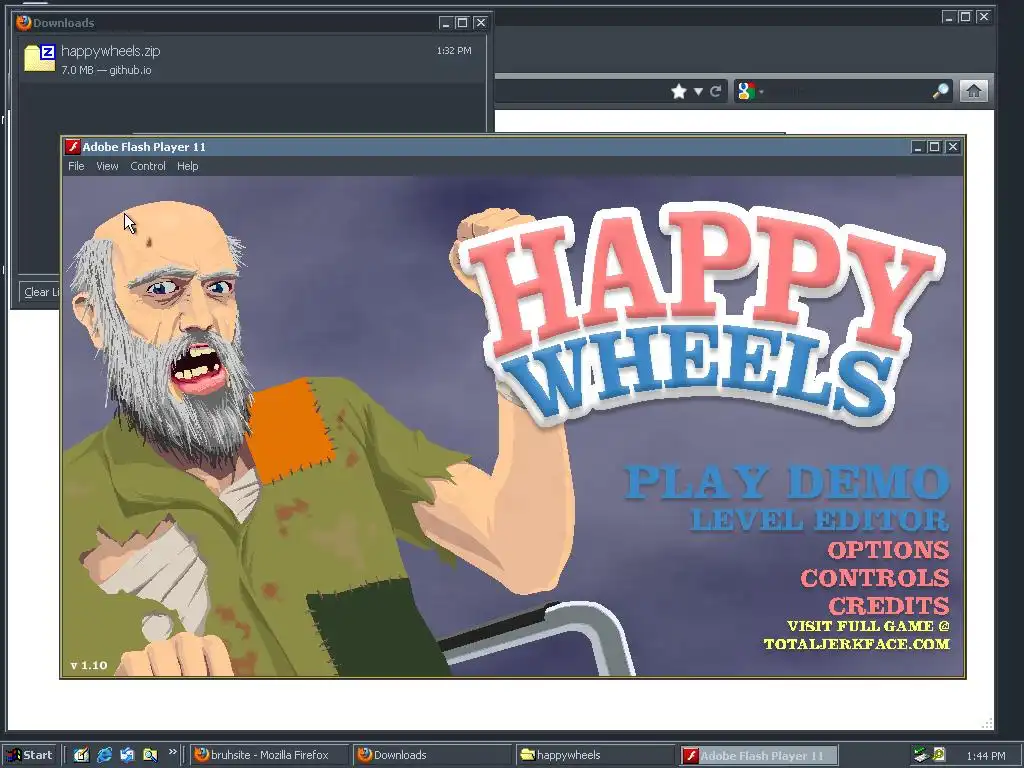Click the first quick launch icon next to Start
This screenshot has width=1024, height=768.
(81, 755)
